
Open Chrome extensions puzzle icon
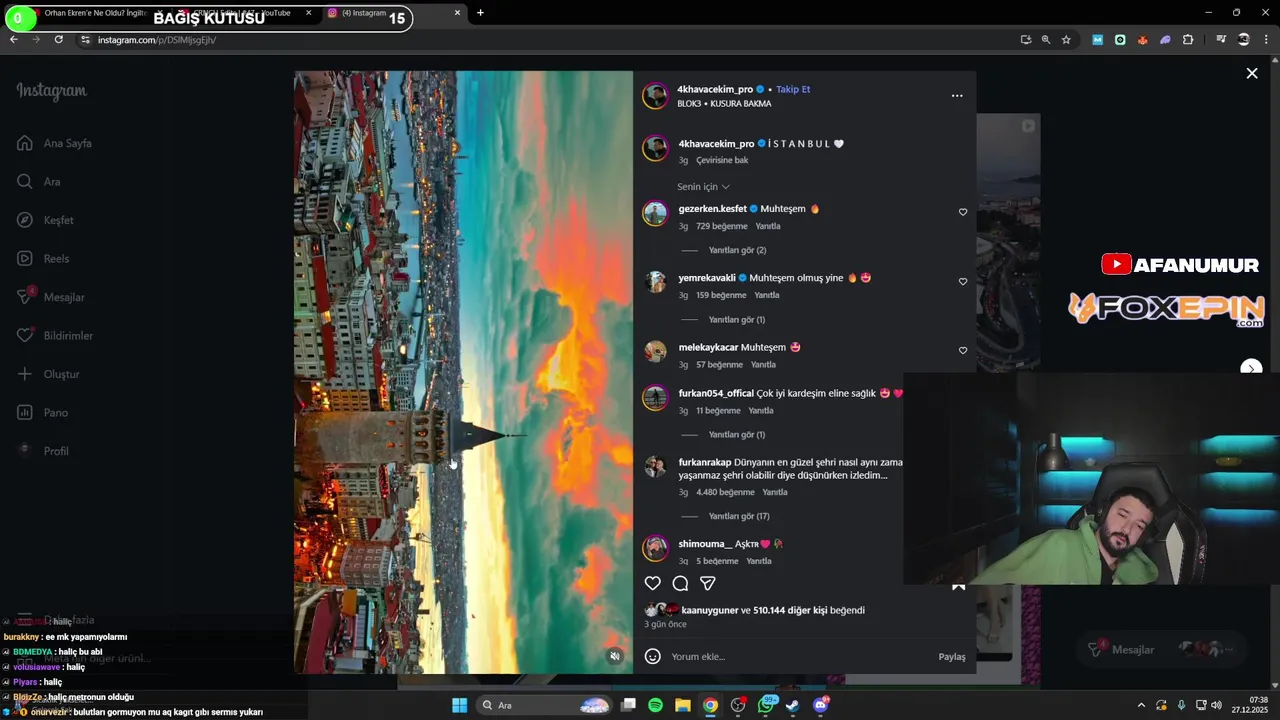1188,40
